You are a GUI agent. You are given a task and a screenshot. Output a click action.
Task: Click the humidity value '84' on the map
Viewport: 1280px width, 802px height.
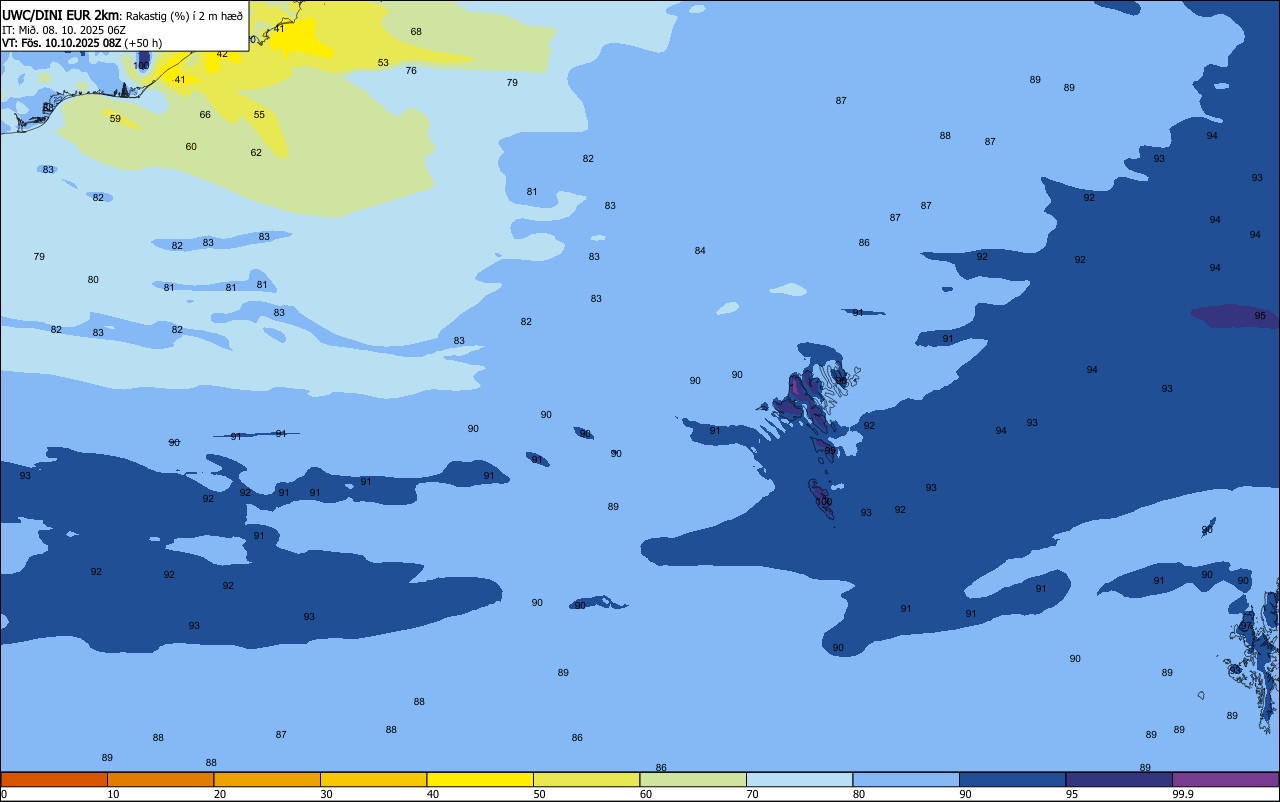[700, 251]
